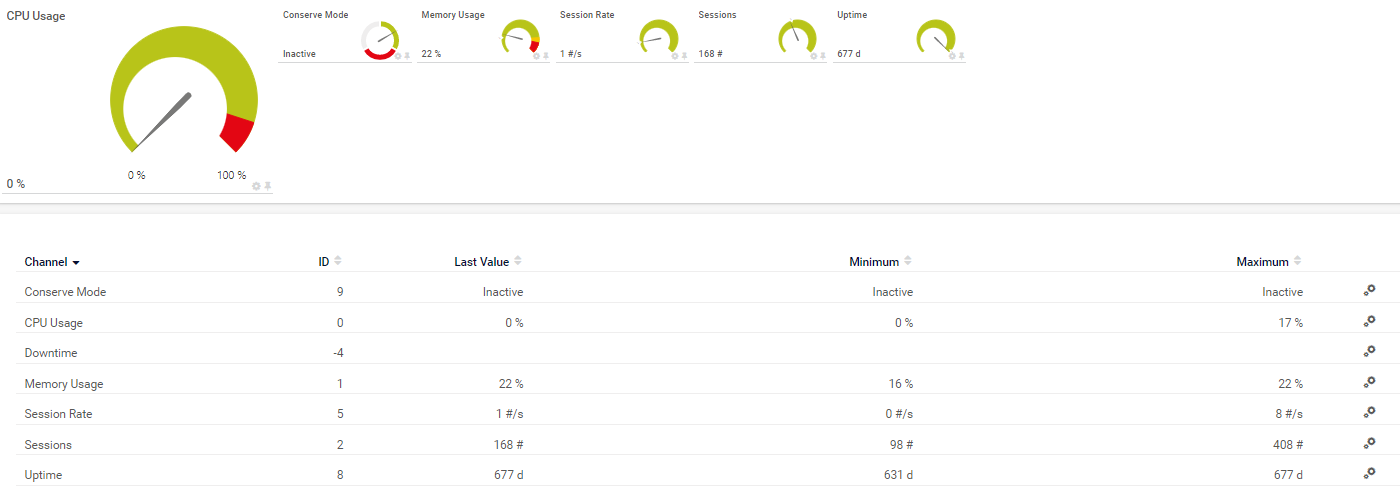1400x498 pixels.
Task: Open settings gear for Conserve Mode row
Action: tap(1369, 291)
